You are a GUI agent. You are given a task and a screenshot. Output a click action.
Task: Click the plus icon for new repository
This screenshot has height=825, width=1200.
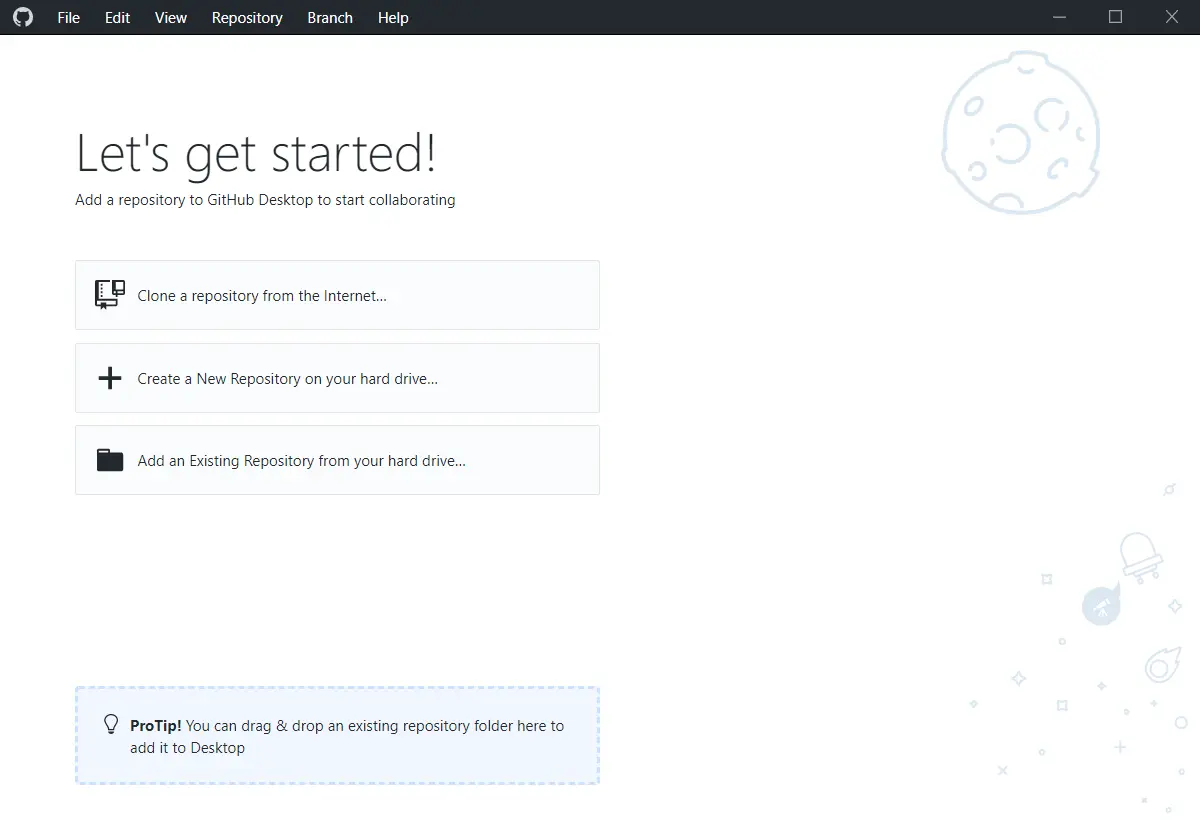[x=110, y=378]
